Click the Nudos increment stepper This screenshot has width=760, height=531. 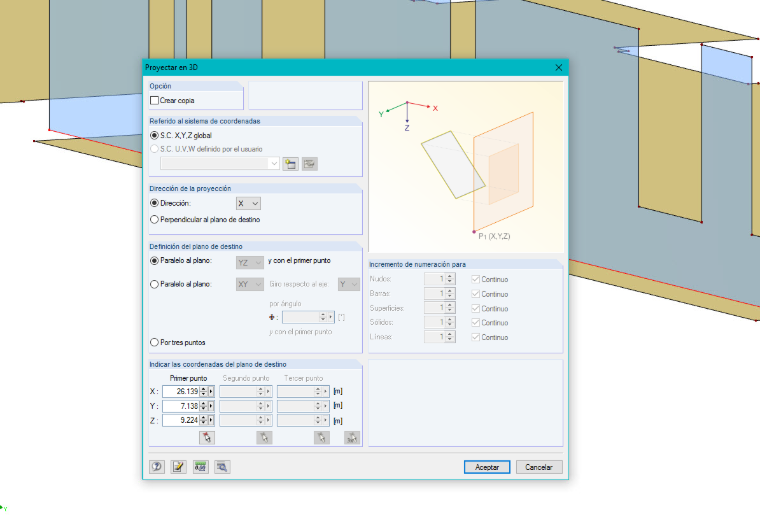point(450,279)
